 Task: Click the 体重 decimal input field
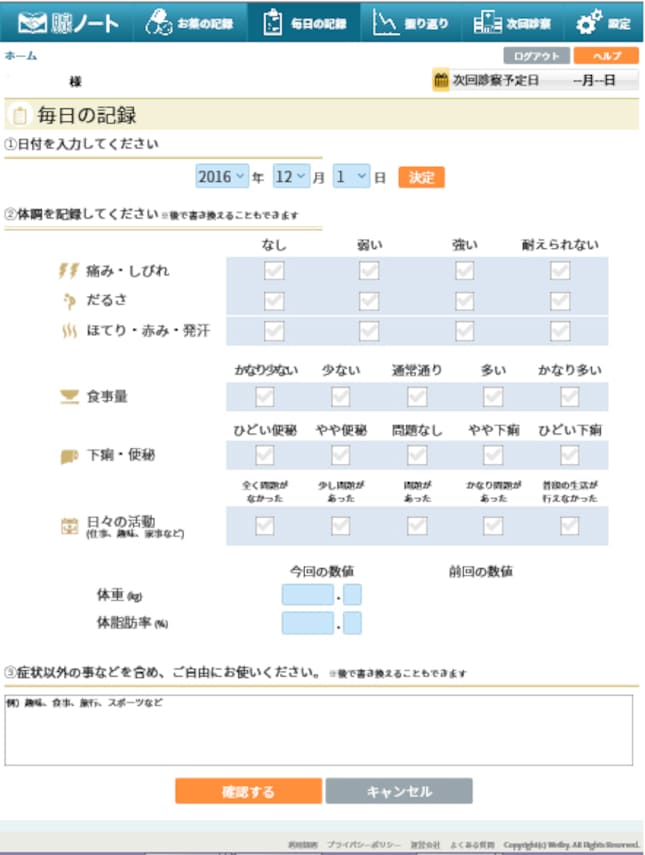tap(352, 595)
